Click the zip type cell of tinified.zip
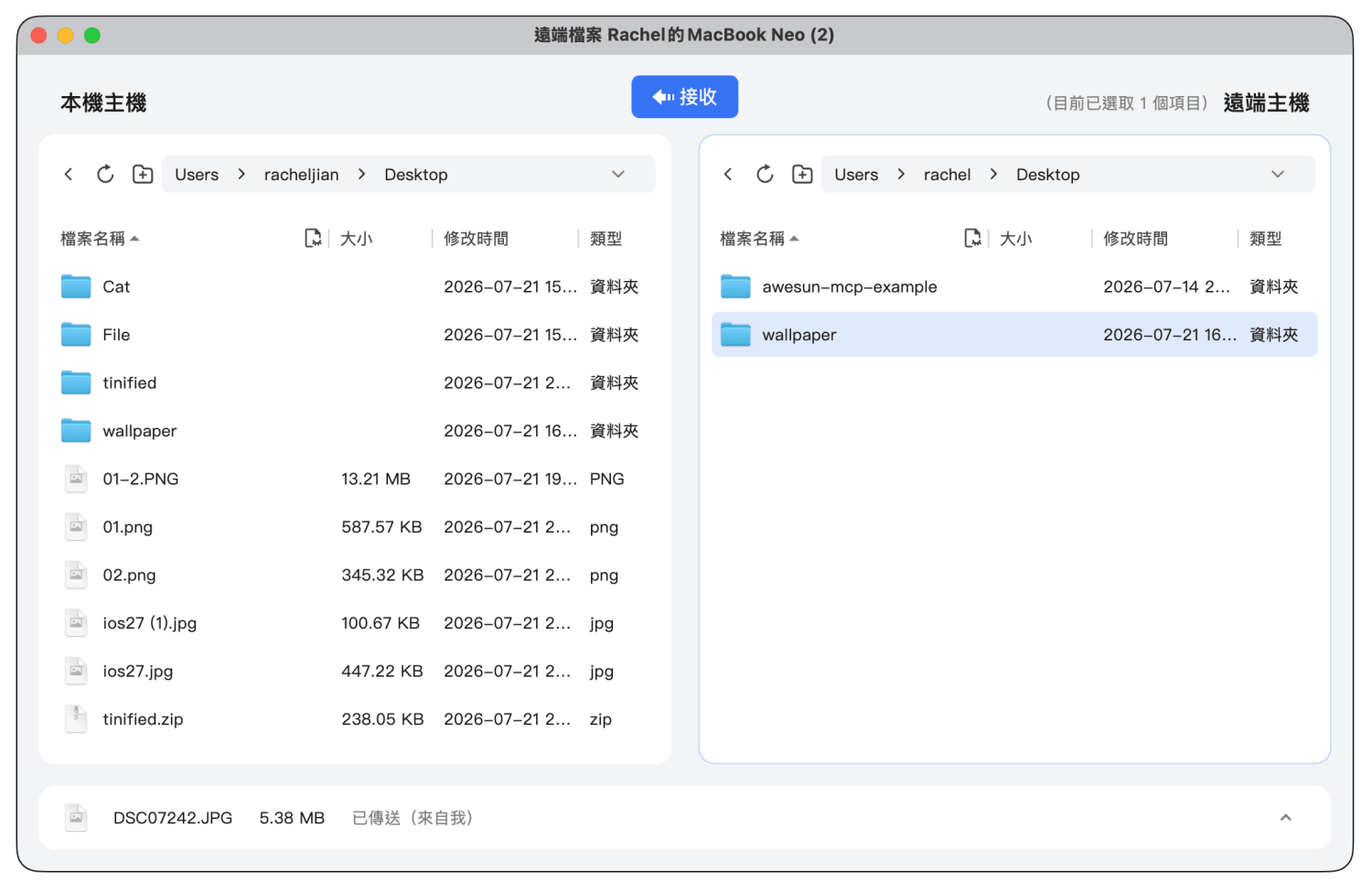Image resolution: width=1372 pixels, height=893 pixels. click(601, 720)
